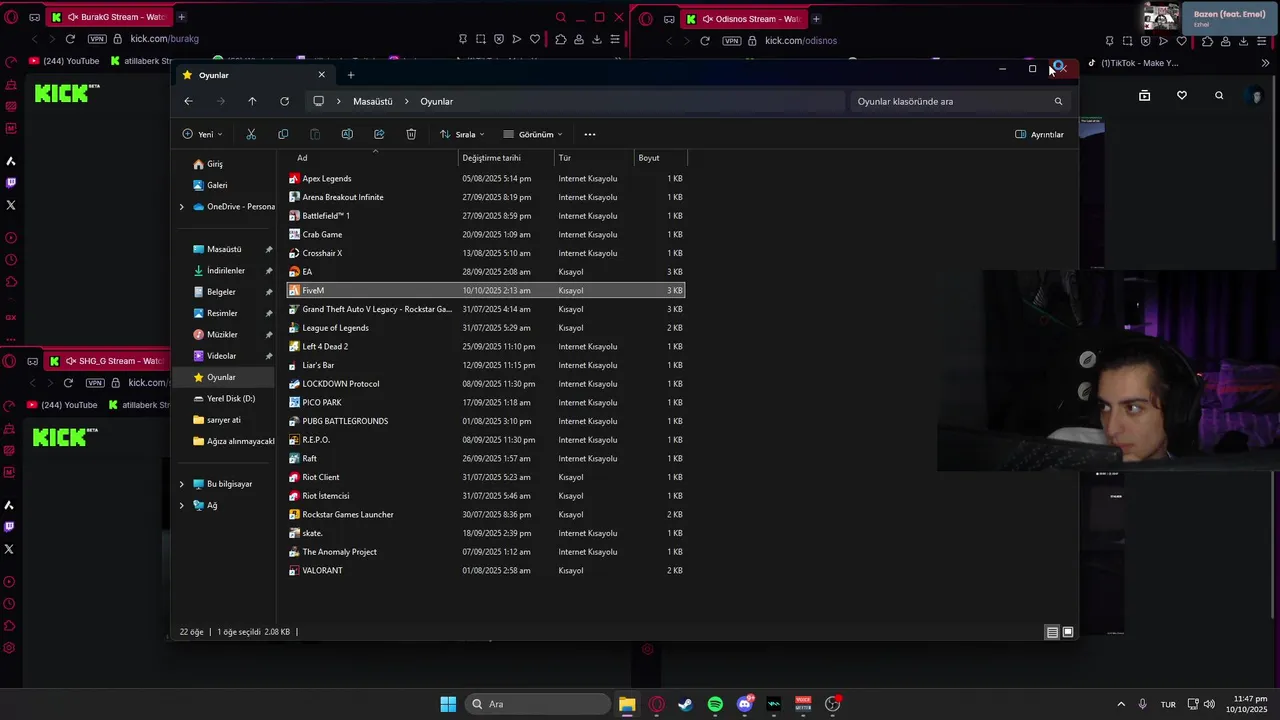Open the TikTok bookmark in Odisnos window

[x=1133, y=63]
